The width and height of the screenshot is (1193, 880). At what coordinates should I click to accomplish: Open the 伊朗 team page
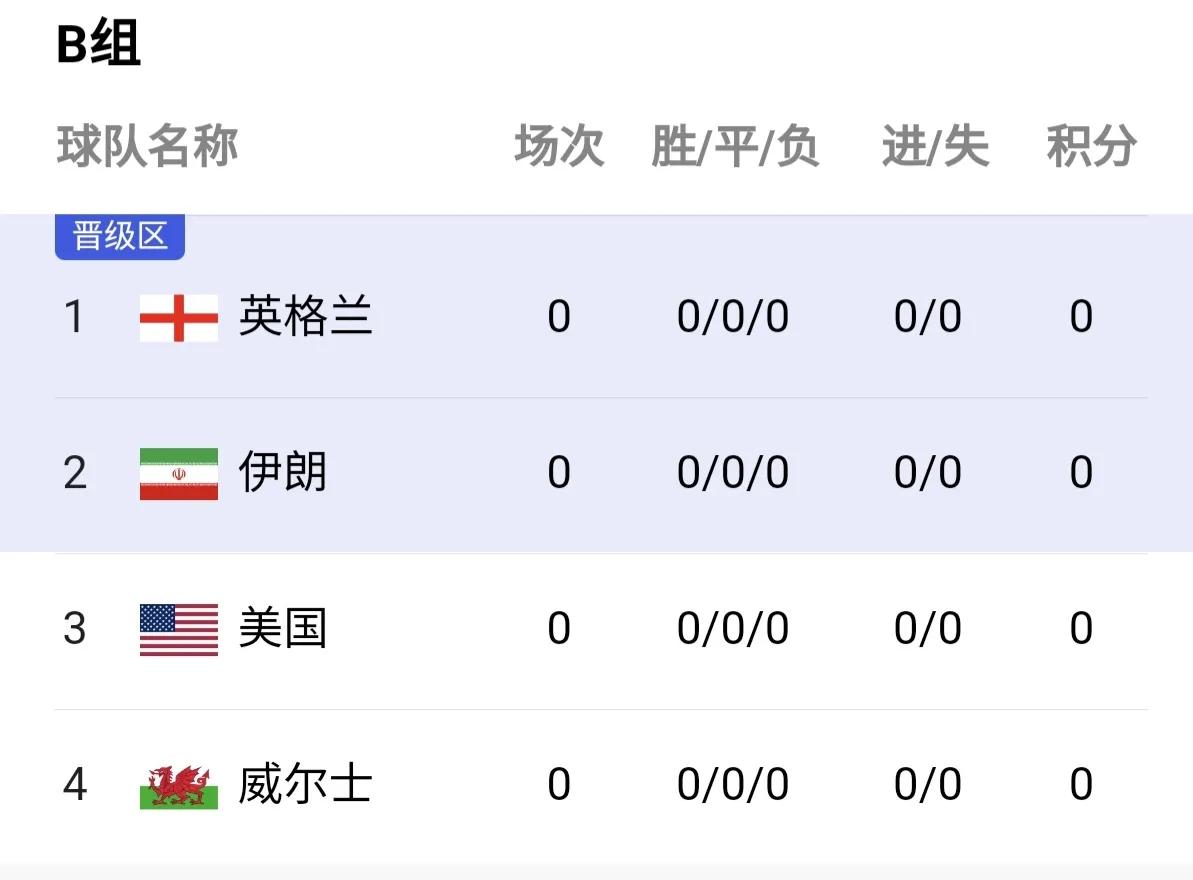click(283, 473)
